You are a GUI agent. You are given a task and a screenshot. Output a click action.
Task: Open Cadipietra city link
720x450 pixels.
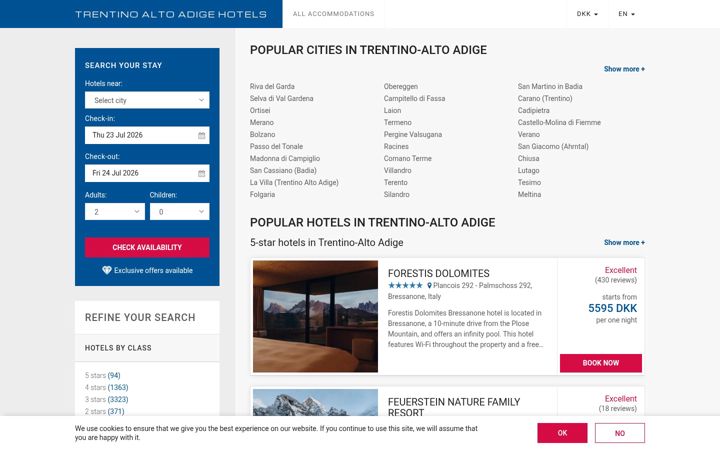tap(534, 110)
